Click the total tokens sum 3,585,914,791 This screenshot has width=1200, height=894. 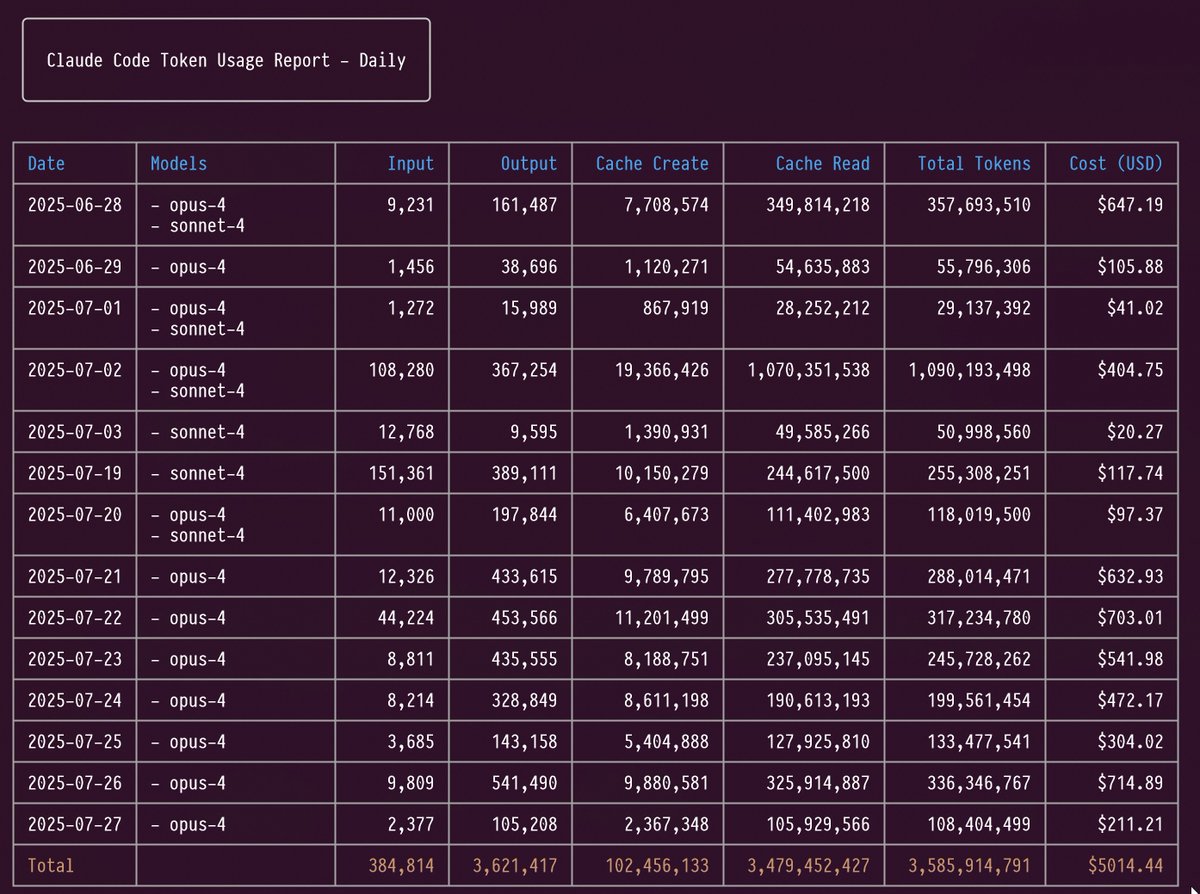[970, 866]
